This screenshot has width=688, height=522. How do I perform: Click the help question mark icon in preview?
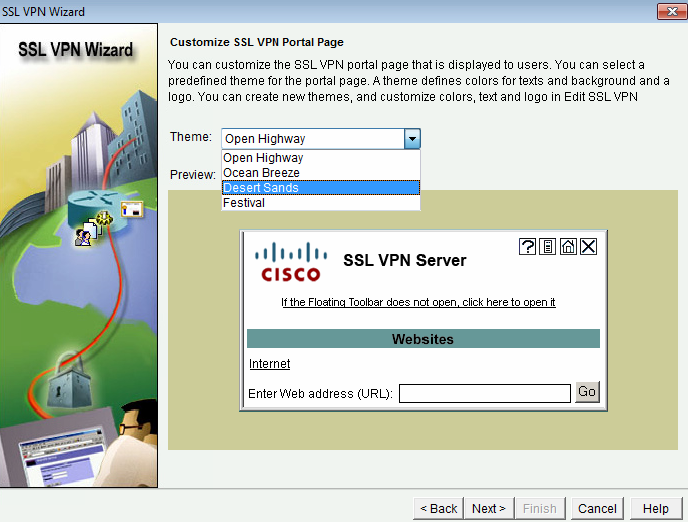tap(527, 247)
